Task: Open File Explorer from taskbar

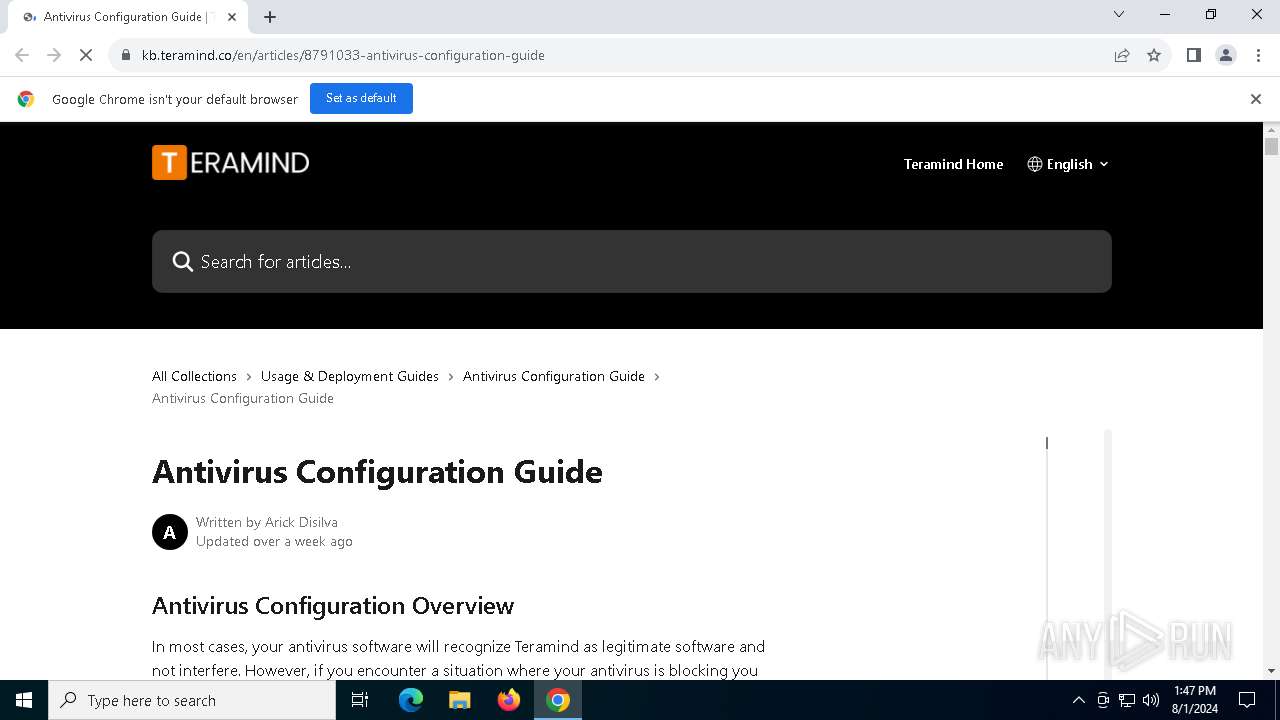Action: tap(460, 700)
